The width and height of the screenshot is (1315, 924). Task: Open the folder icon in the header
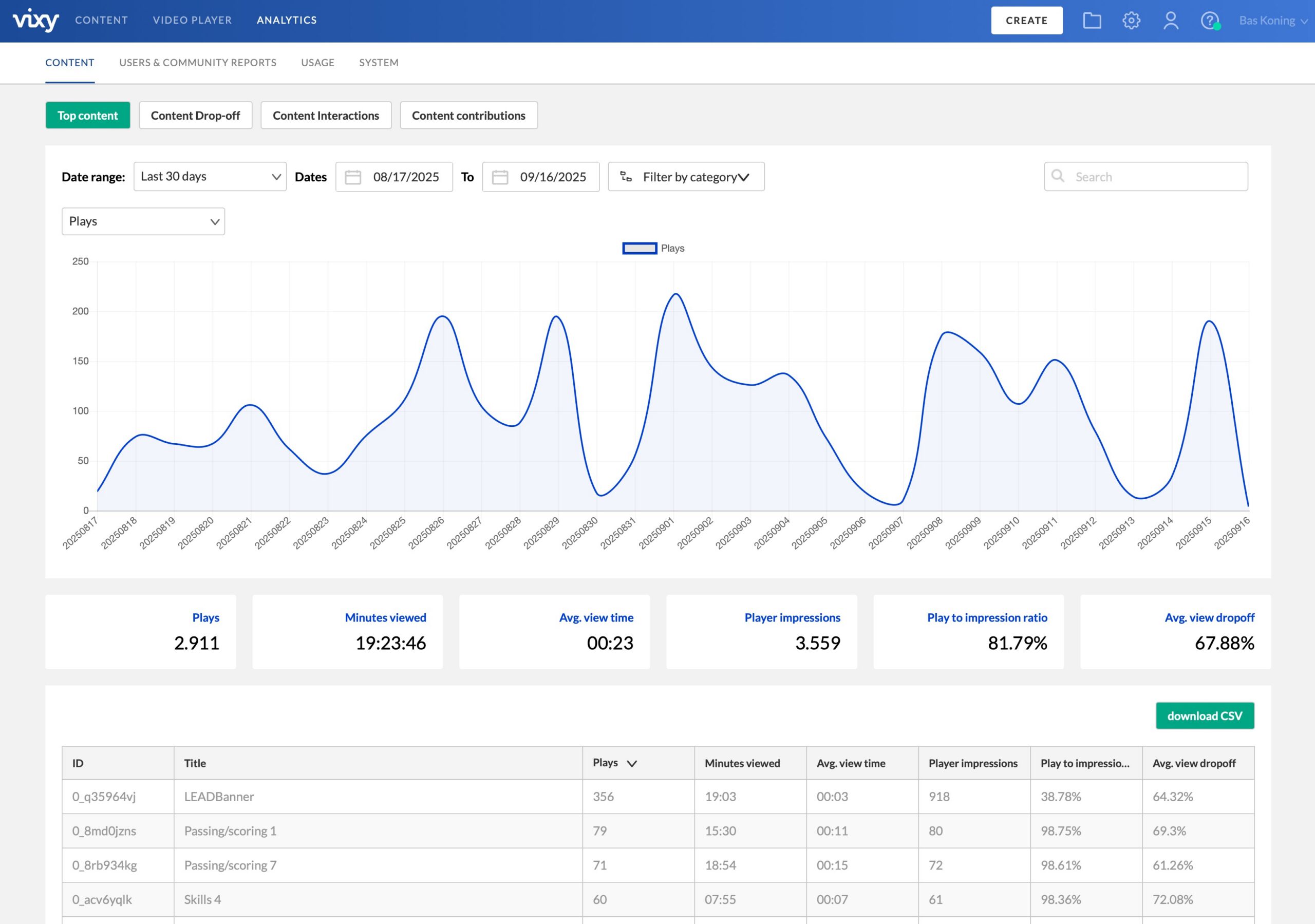pyautogui.click(x=1092, y=21)
